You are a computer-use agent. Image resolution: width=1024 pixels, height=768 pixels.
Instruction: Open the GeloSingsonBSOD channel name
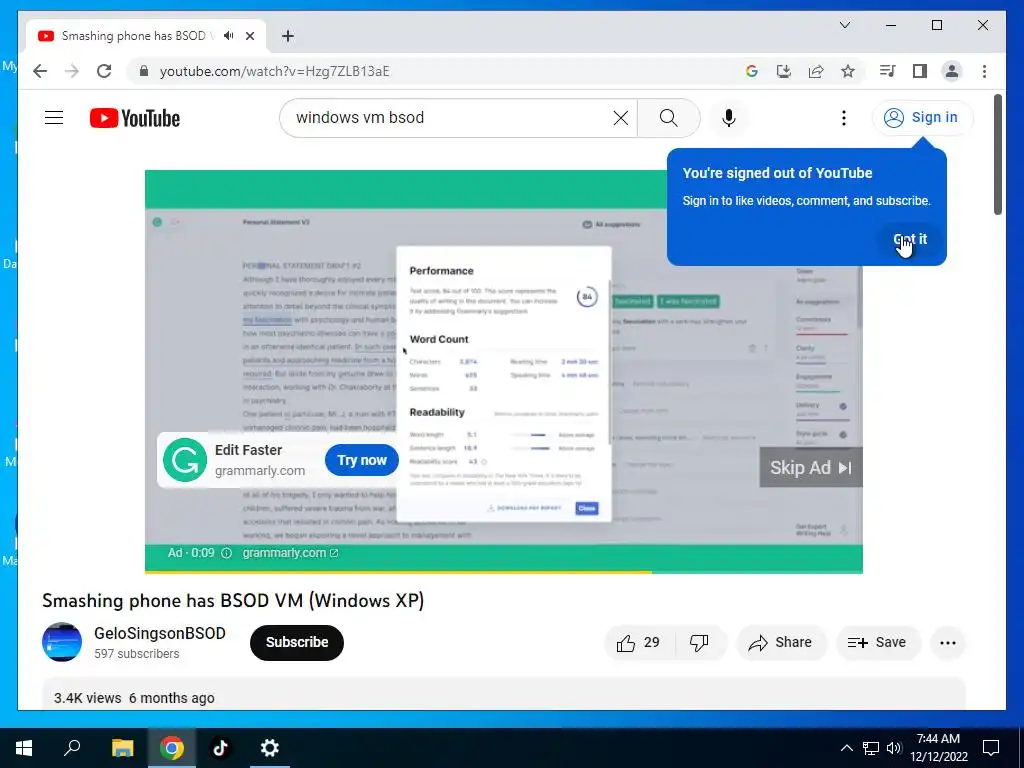(x=159, y=633)
